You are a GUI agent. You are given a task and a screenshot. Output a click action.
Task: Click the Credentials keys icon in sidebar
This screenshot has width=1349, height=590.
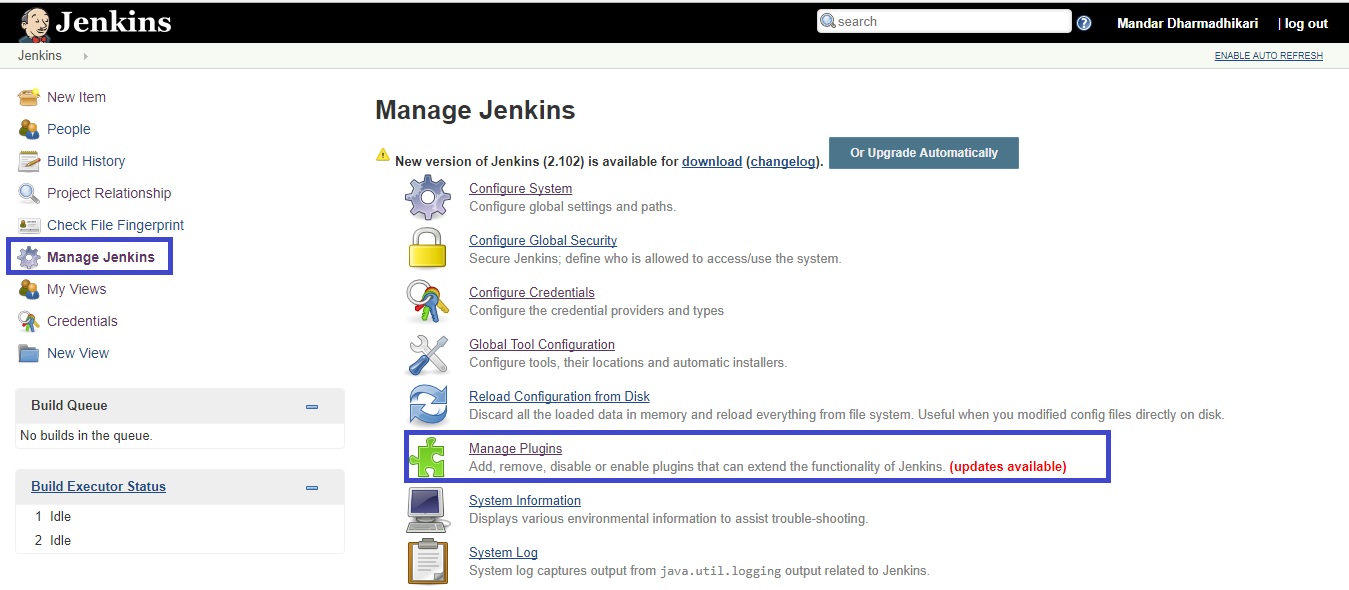pyautogui.click(x=29, y=321)
